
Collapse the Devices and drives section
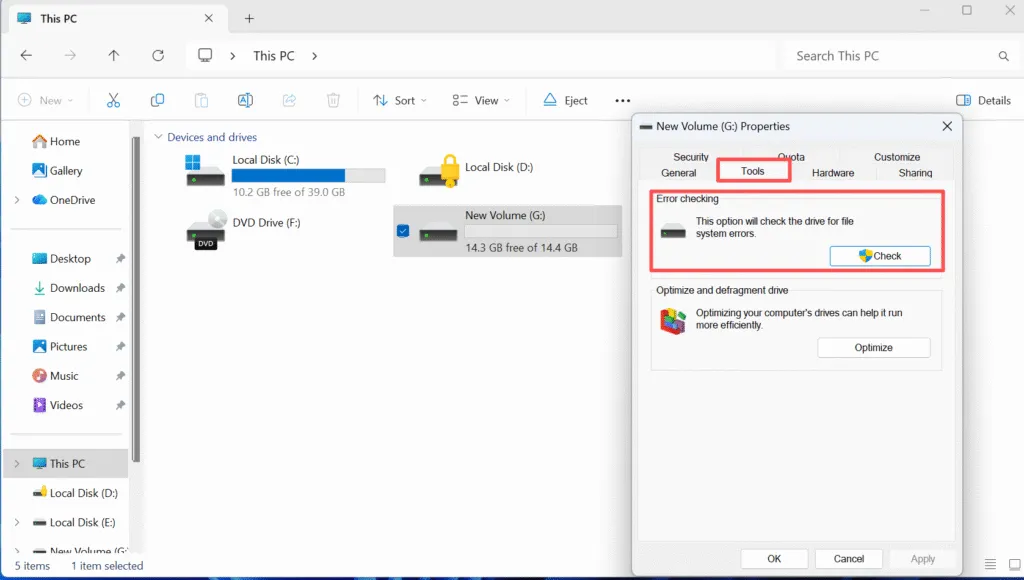(158, 136)
